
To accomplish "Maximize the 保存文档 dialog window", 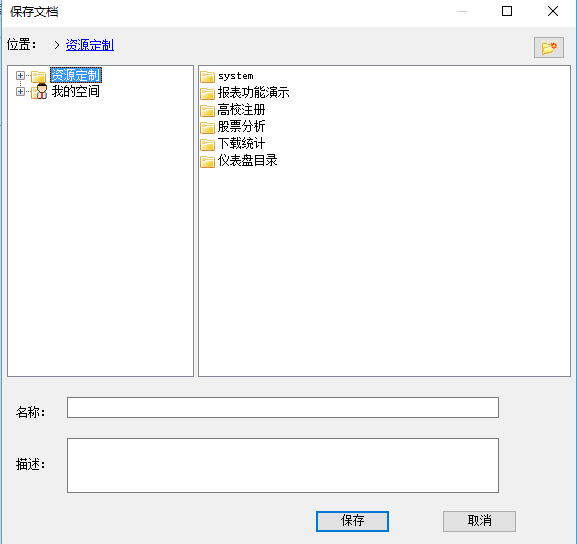I will (507, 11).
